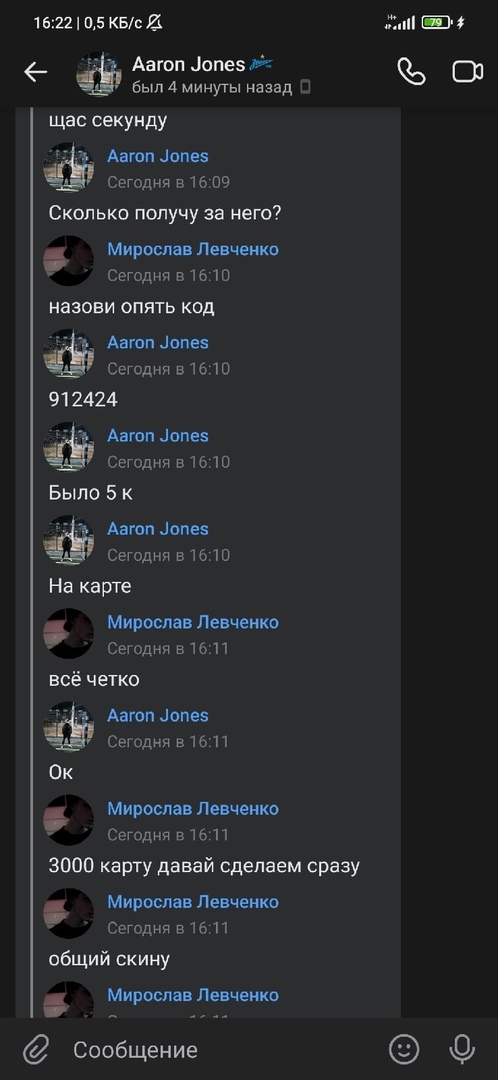
Task: Open the attachment paperclip menu
Action: click(x=35, y=1050)
